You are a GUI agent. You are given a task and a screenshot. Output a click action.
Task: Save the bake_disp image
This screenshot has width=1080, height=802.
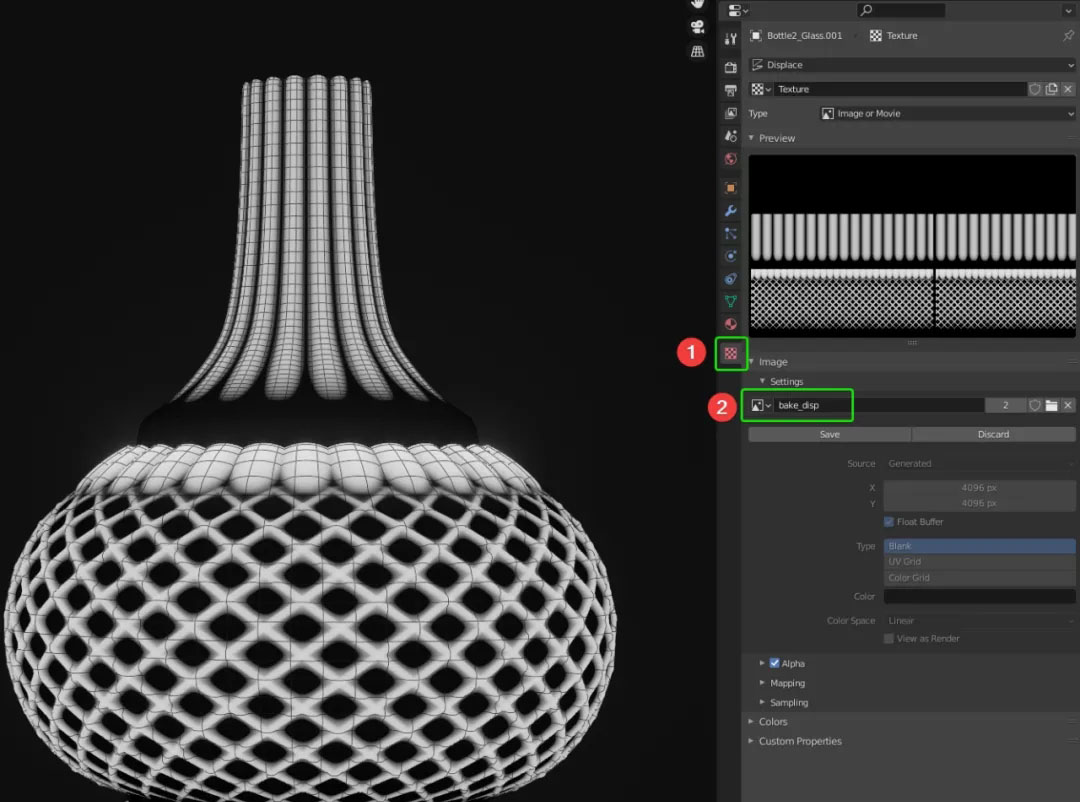pyautogui.click(x=829, y=434)
